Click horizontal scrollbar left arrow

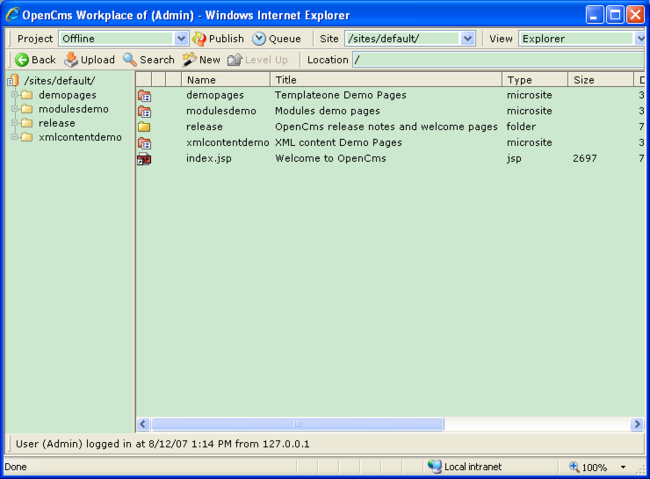pyautogui.click(x=143, y=424)
